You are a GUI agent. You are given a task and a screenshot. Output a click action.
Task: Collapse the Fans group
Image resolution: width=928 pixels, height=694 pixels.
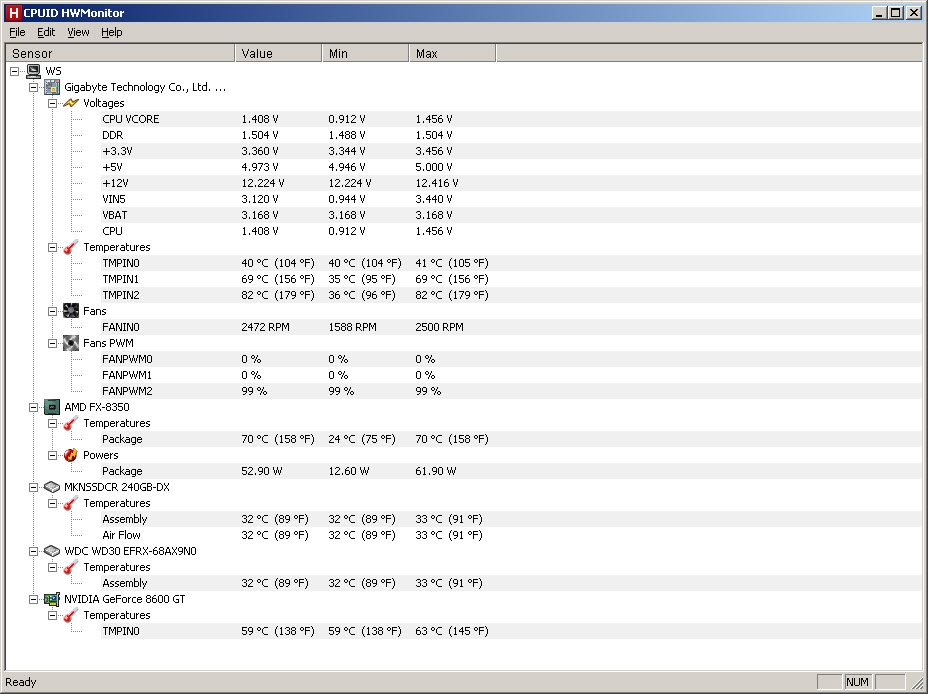point(53,311)
